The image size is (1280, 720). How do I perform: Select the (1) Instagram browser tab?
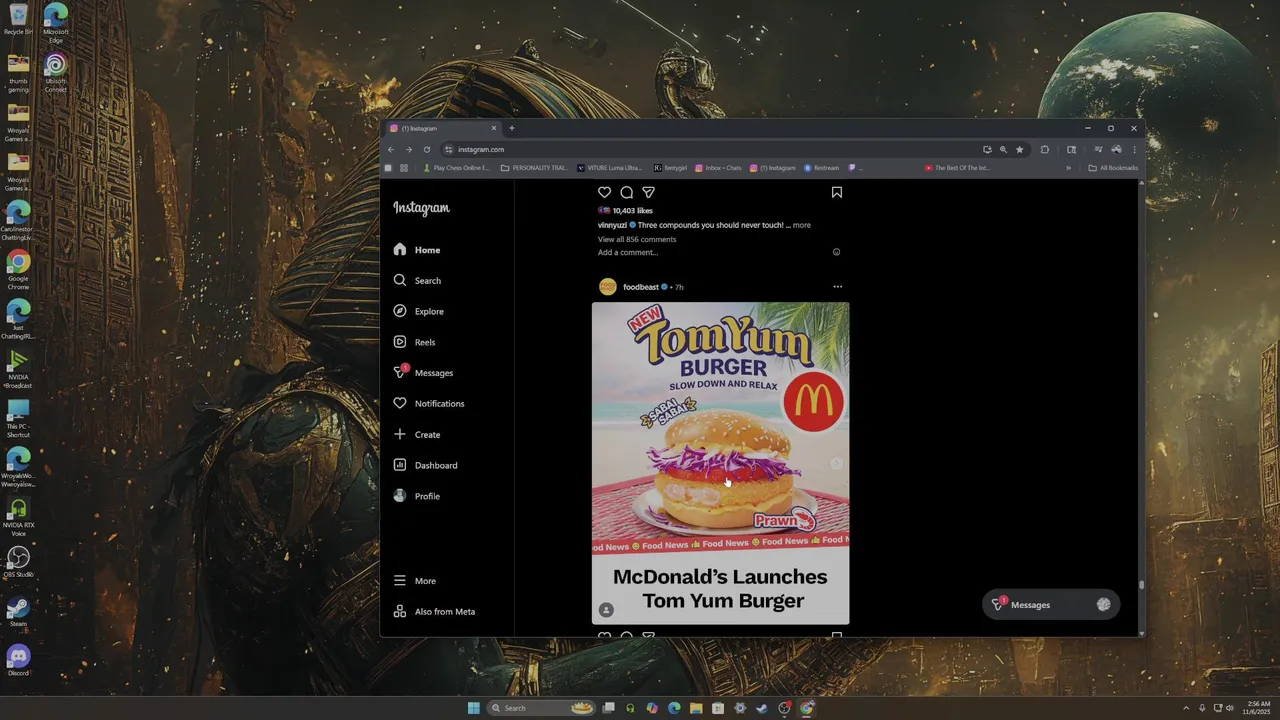click(x=442, y=128)
